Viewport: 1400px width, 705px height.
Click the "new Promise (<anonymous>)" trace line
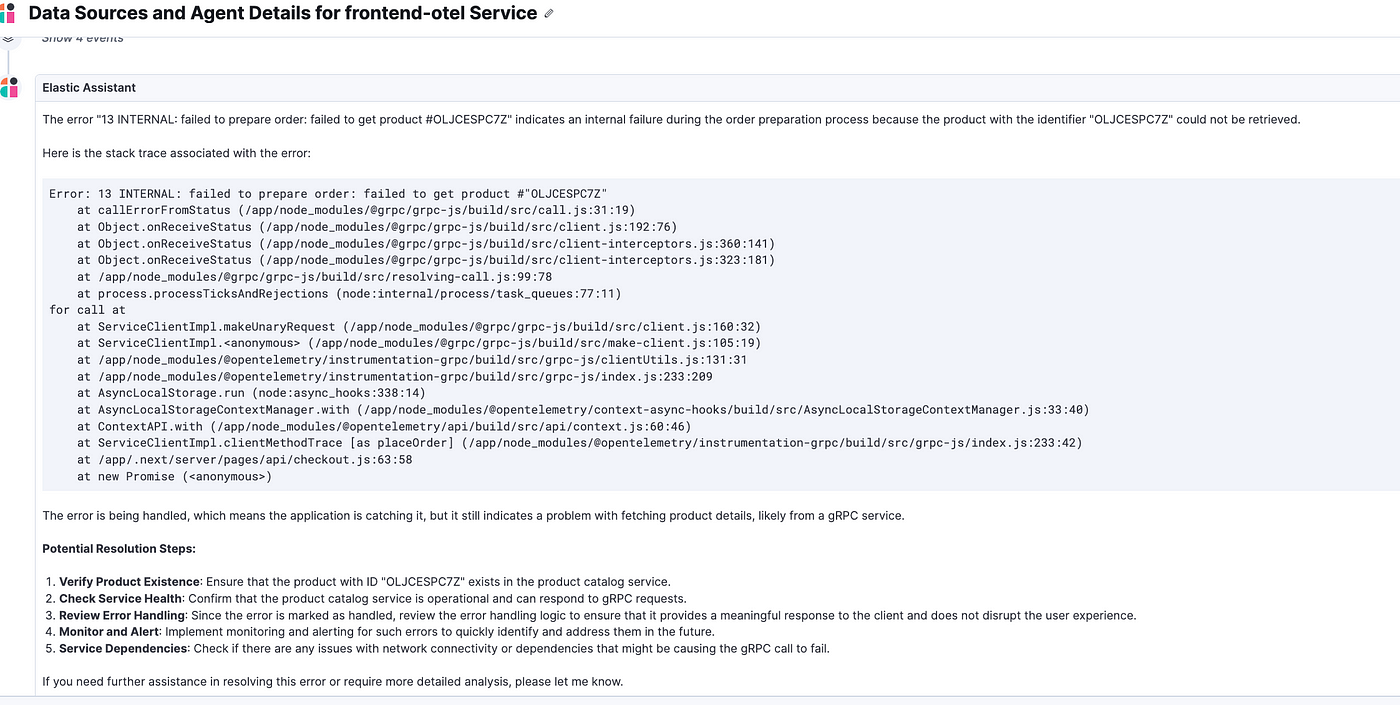click(x=174, y=477)
